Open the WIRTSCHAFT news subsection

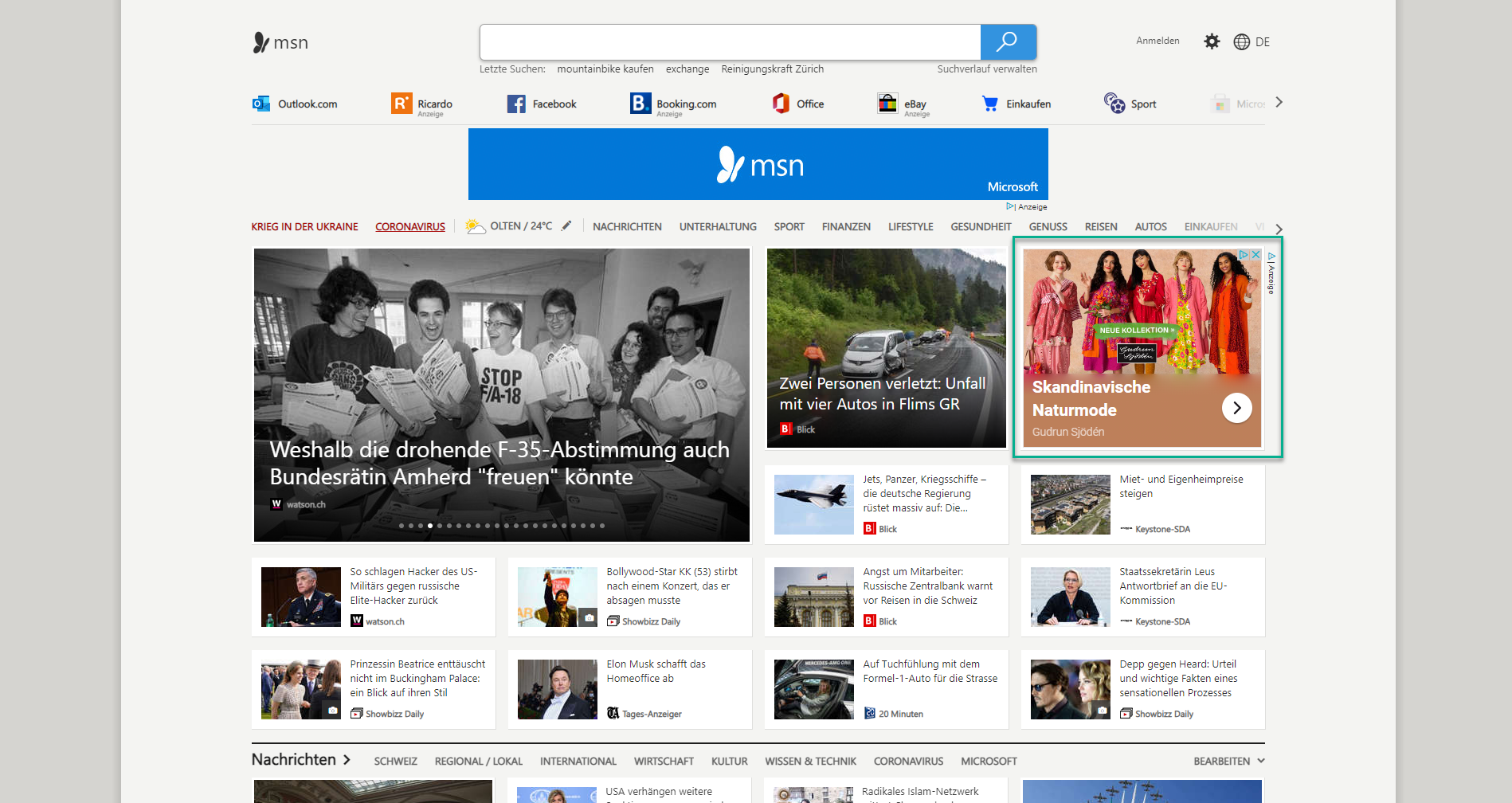click(x=664, y=762)
